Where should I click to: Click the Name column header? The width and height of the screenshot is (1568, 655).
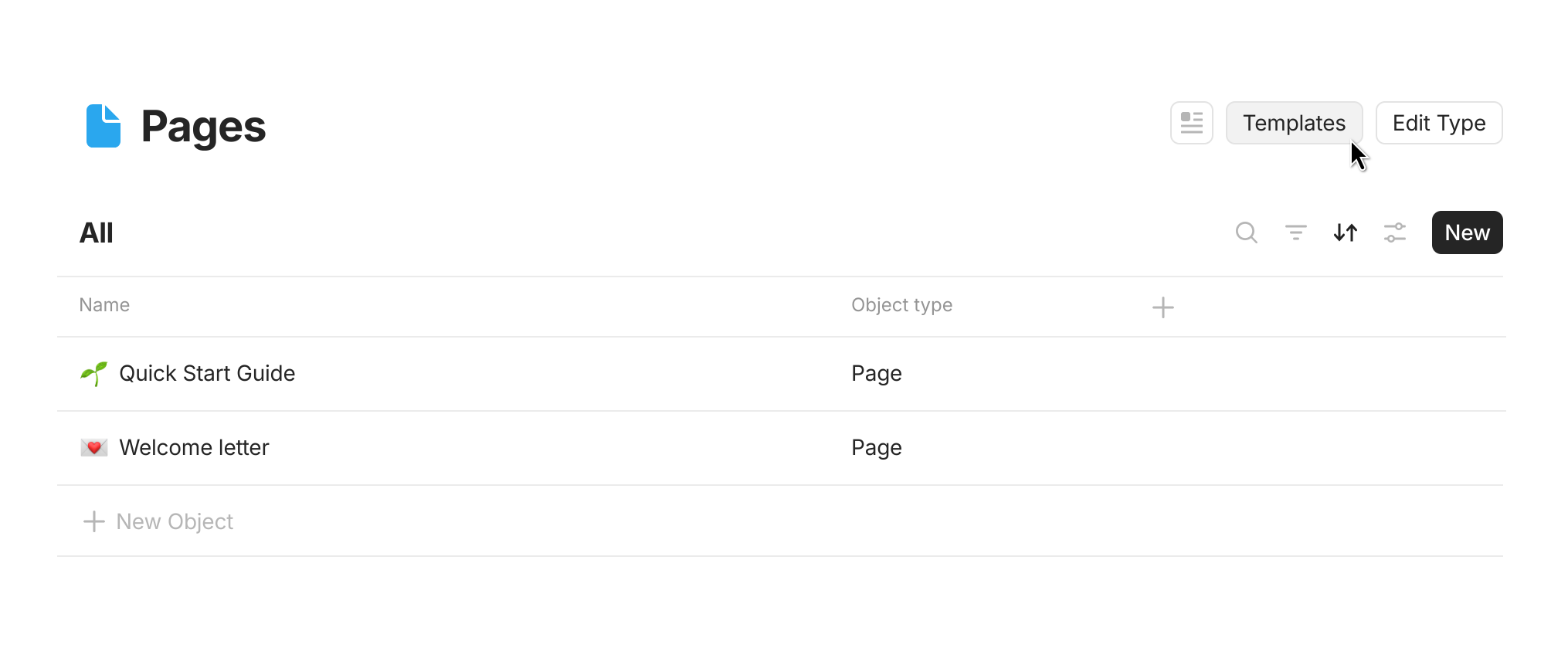[104, 305]
